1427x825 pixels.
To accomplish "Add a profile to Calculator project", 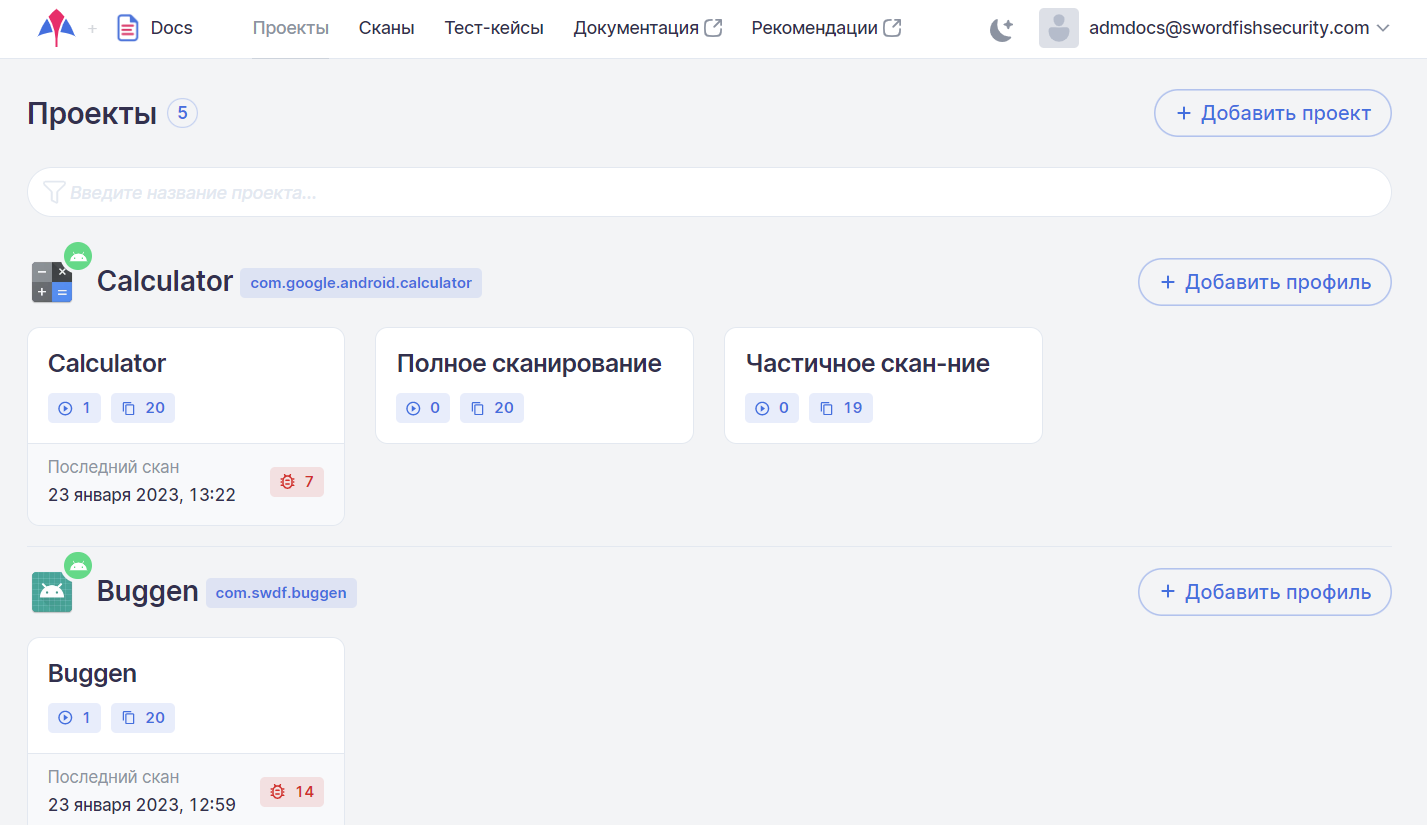I will [1265, 282].
